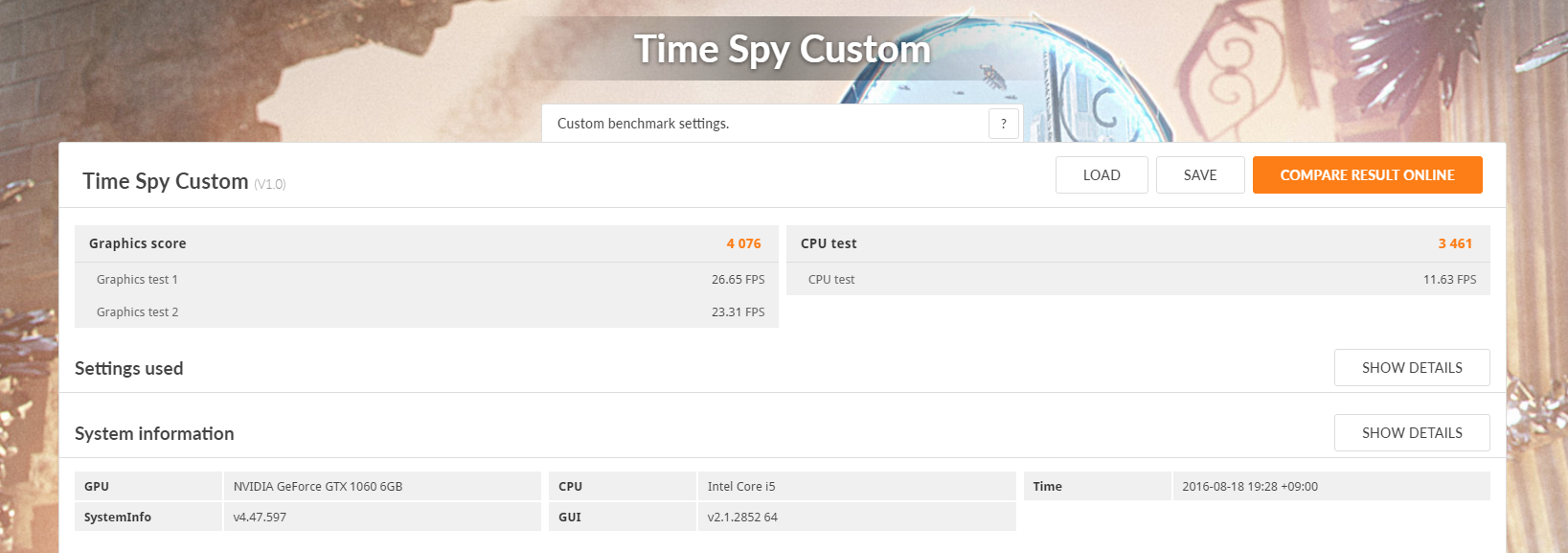Viewport: 1568px width, 553px height.
Task: Open Compare Result Online
Action: click(x=1367, y=175)
